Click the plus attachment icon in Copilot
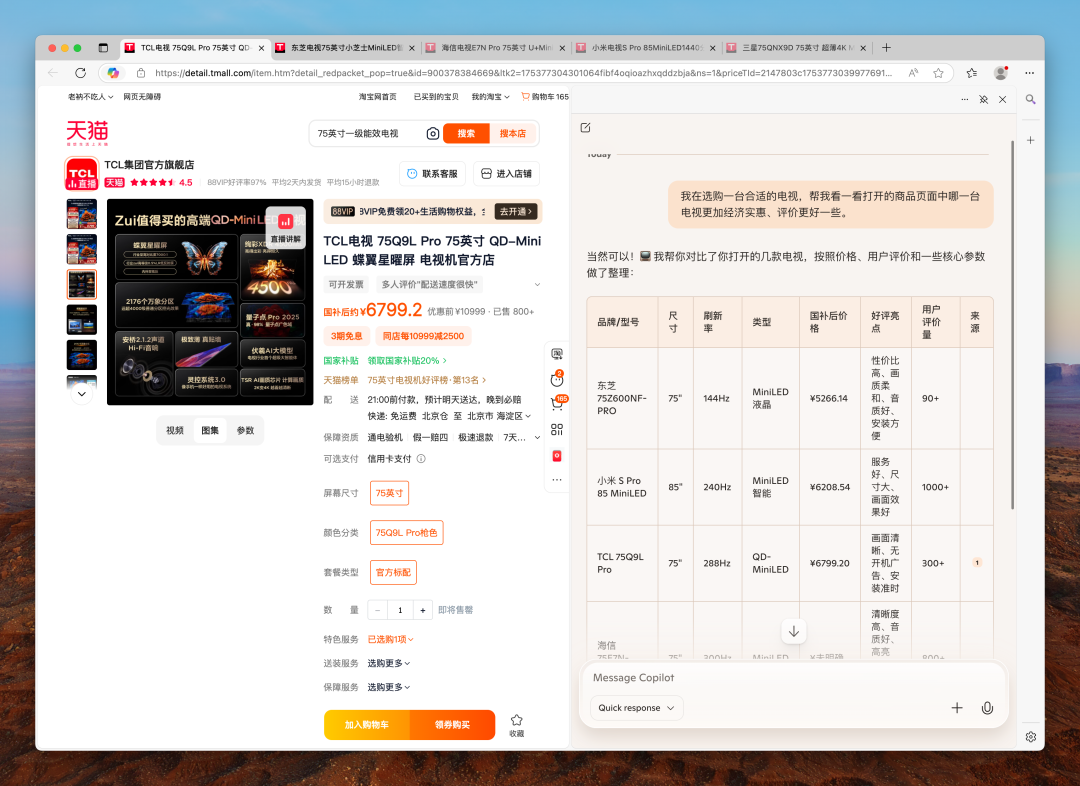The image size is (1080, 786). [957, 708]
